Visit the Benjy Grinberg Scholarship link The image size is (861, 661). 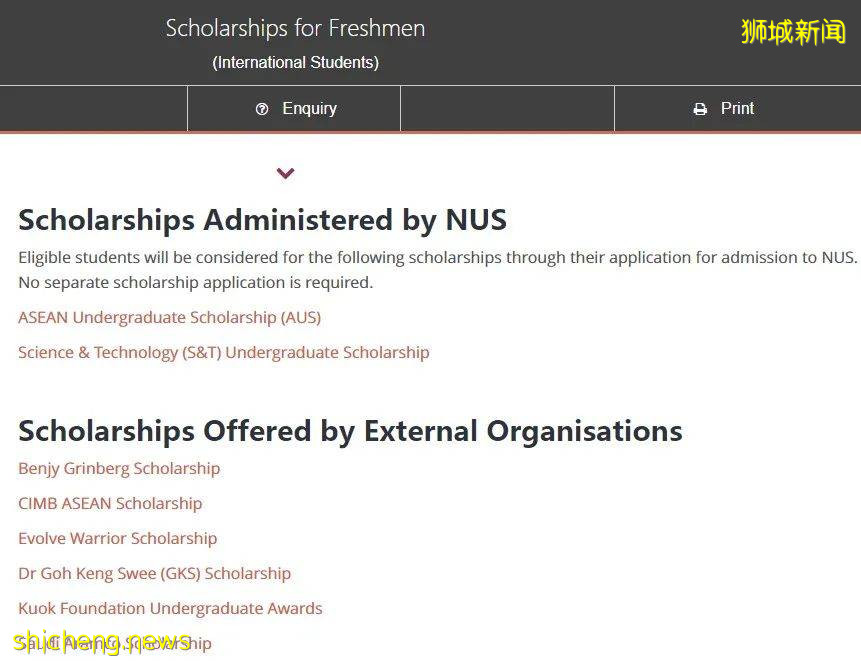[119, 468]
